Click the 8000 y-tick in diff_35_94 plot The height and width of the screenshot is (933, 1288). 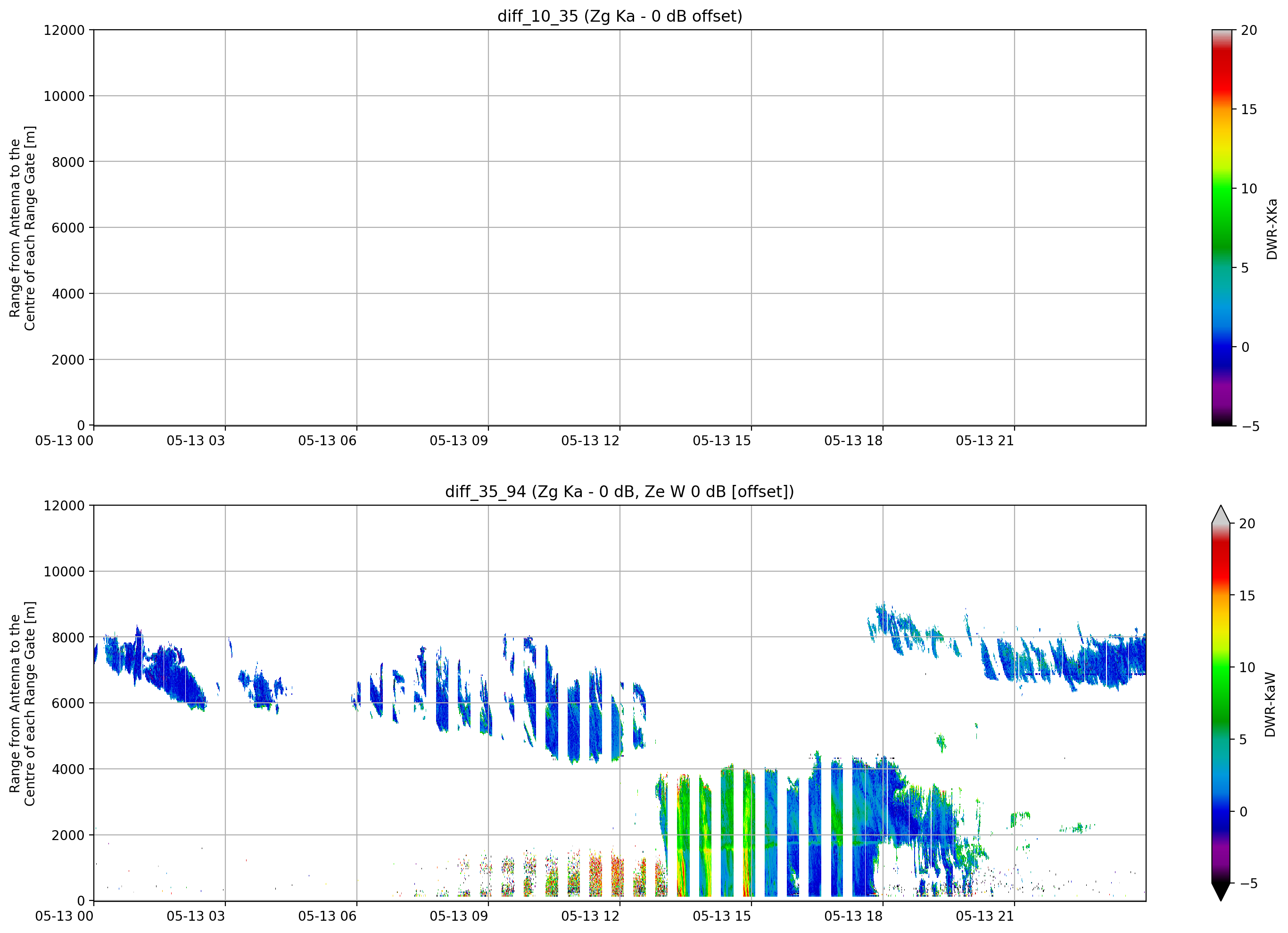tap(68, 638)
